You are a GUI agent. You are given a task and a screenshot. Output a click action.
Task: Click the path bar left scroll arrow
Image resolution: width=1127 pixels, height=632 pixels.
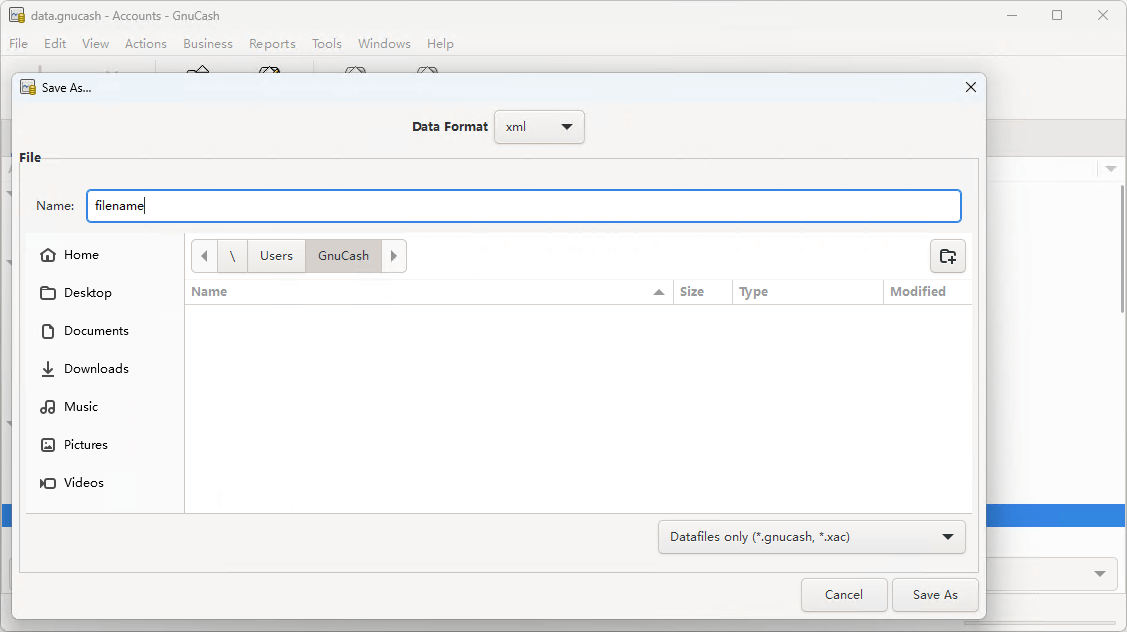(x=204, y=256)
